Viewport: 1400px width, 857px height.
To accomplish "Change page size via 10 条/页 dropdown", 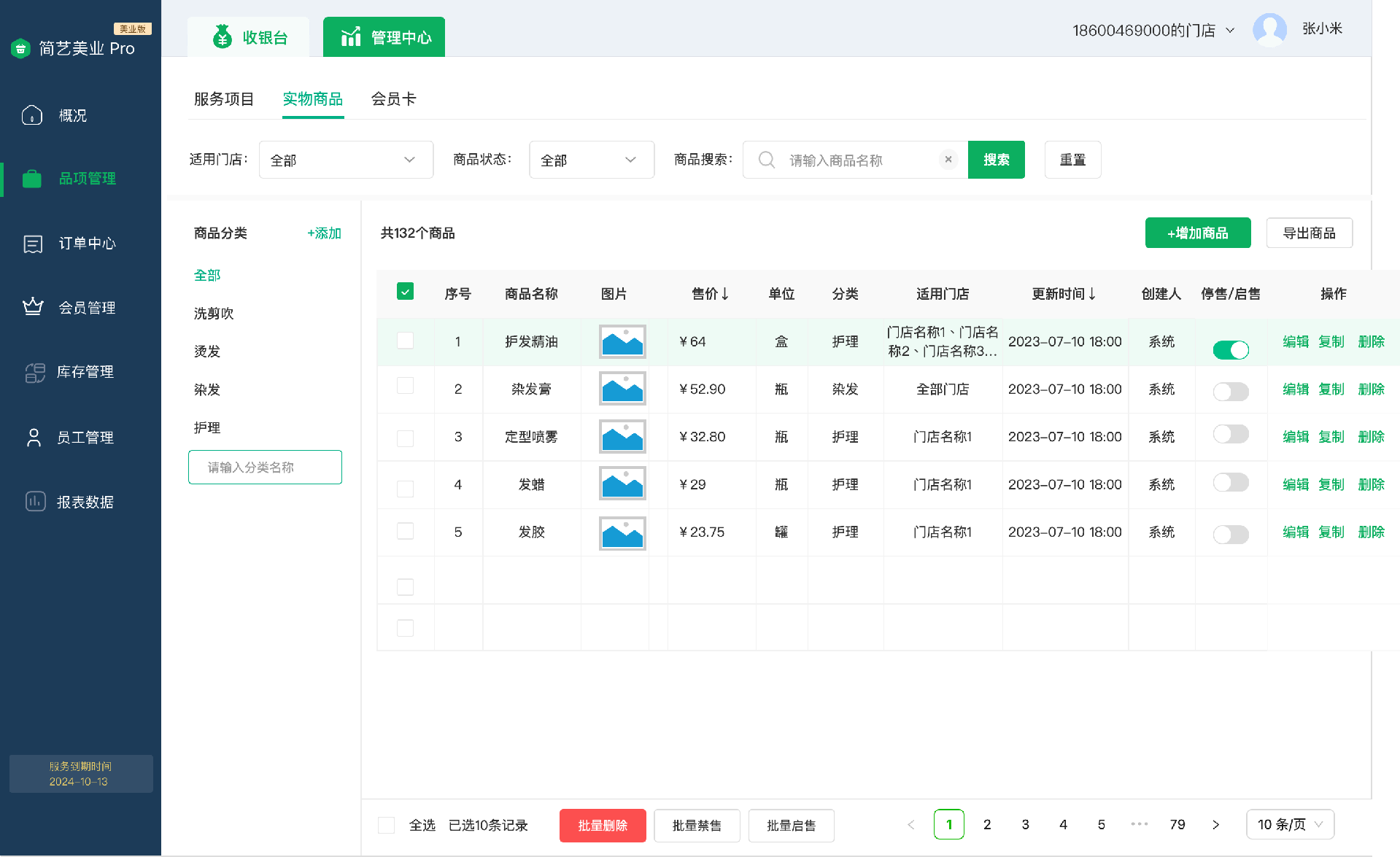I will coord(1289,824).
